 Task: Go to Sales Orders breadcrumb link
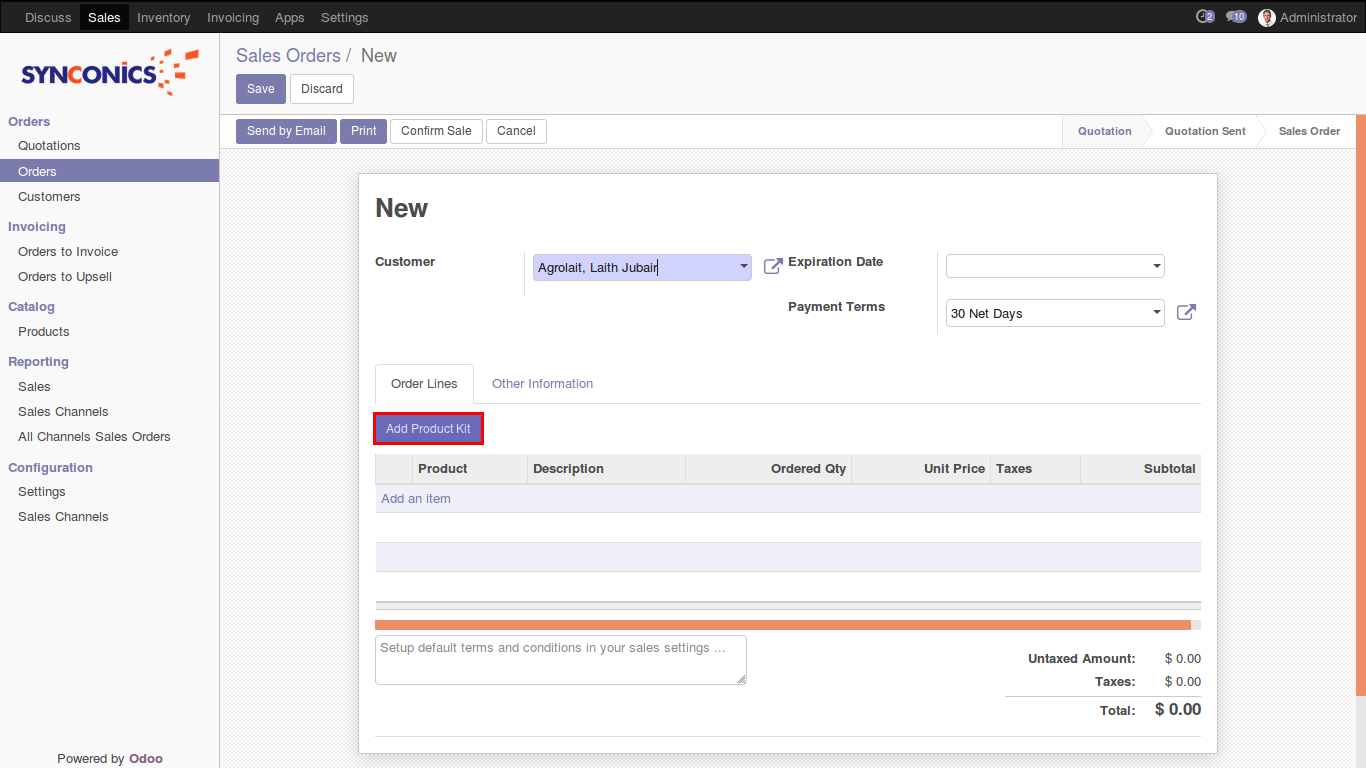pyautogui.click(x=288, y=56)
